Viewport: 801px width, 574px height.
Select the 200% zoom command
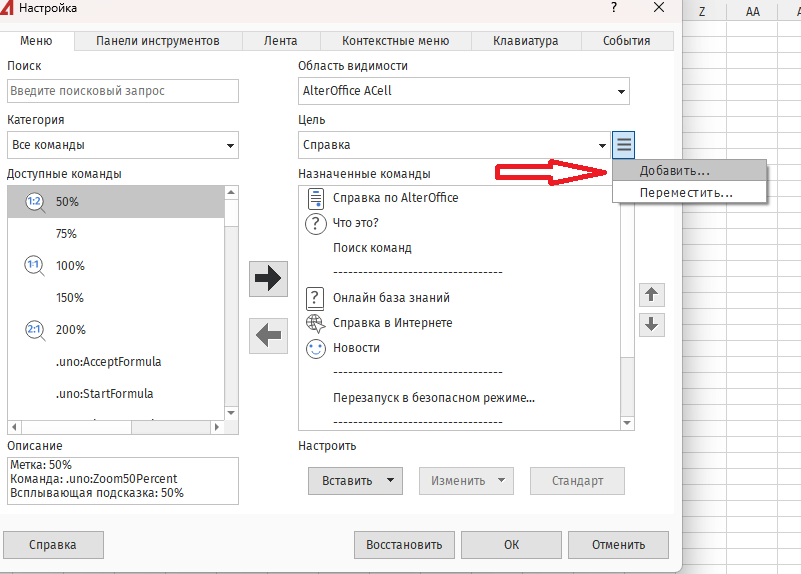click(x=69, y=330)
